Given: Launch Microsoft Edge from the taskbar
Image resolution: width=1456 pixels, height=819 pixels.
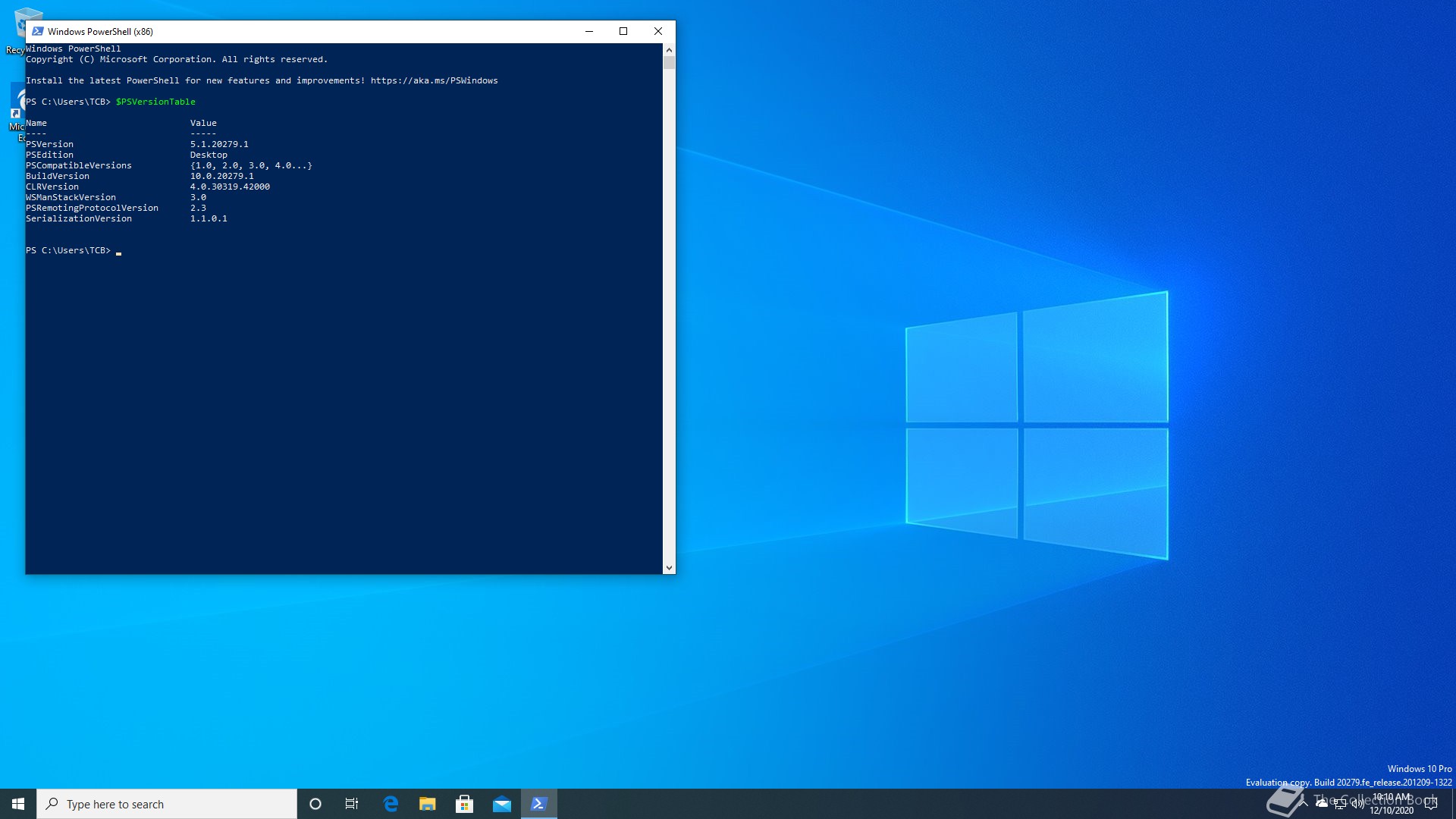Looking at the screenshot, I should click(x=391, y=804).
